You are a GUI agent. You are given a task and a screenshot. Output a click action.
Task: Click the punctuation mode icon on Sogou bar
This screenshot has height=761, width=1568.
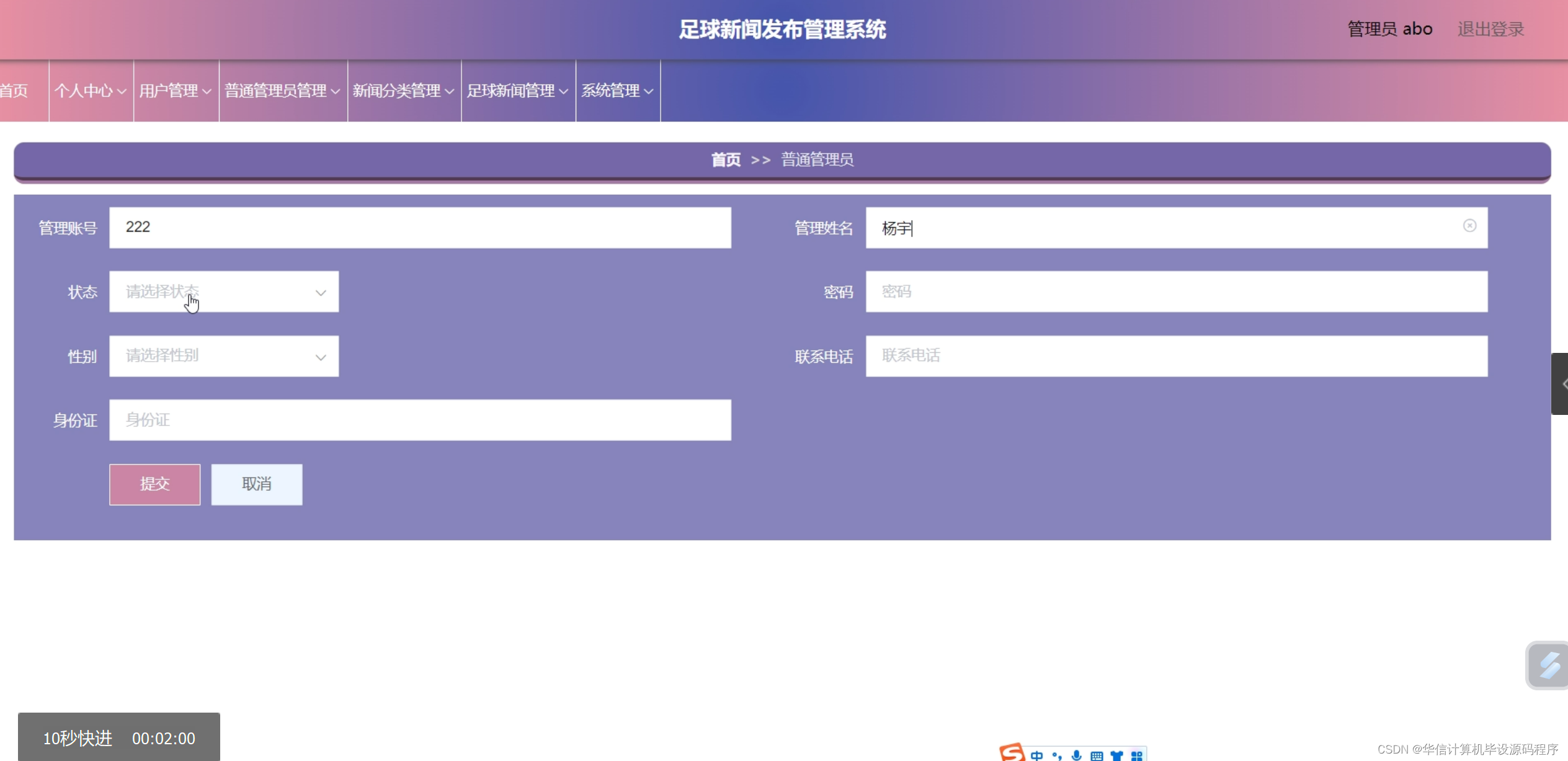click(x=1057, y=756)
